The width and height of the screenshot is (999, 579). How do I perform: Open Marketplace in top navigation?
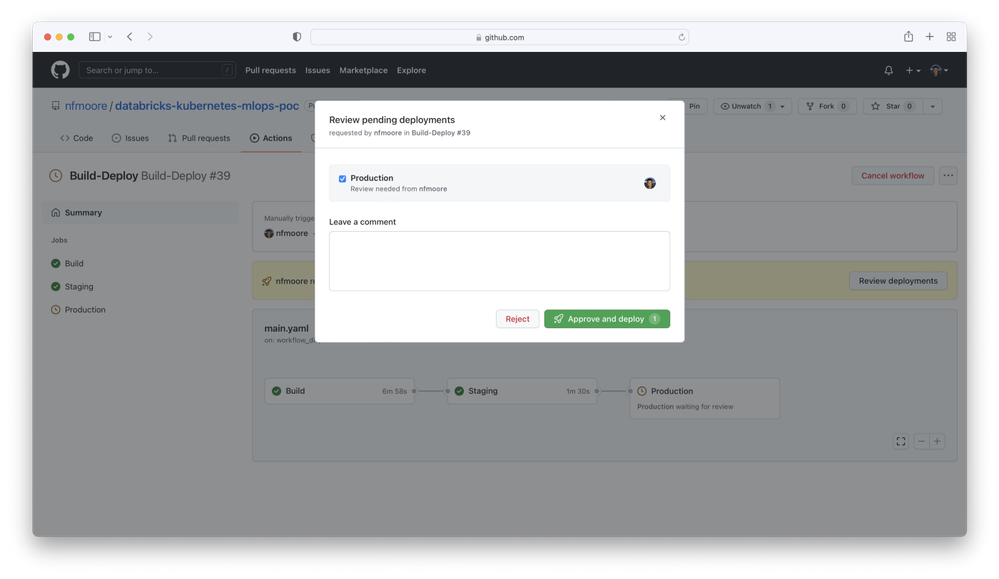pos(363,70)
